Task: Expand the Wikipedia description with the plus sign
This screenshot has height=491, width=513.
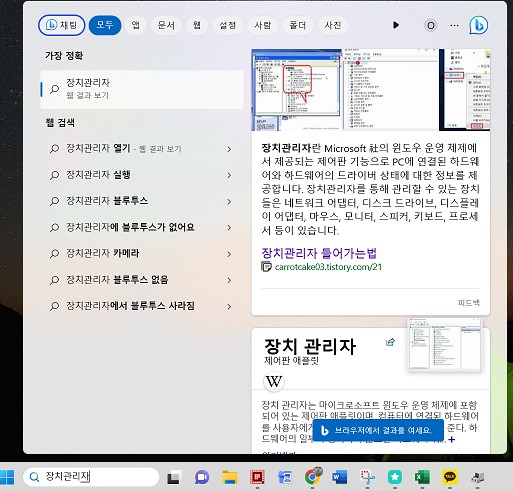Action: (452, 439)
